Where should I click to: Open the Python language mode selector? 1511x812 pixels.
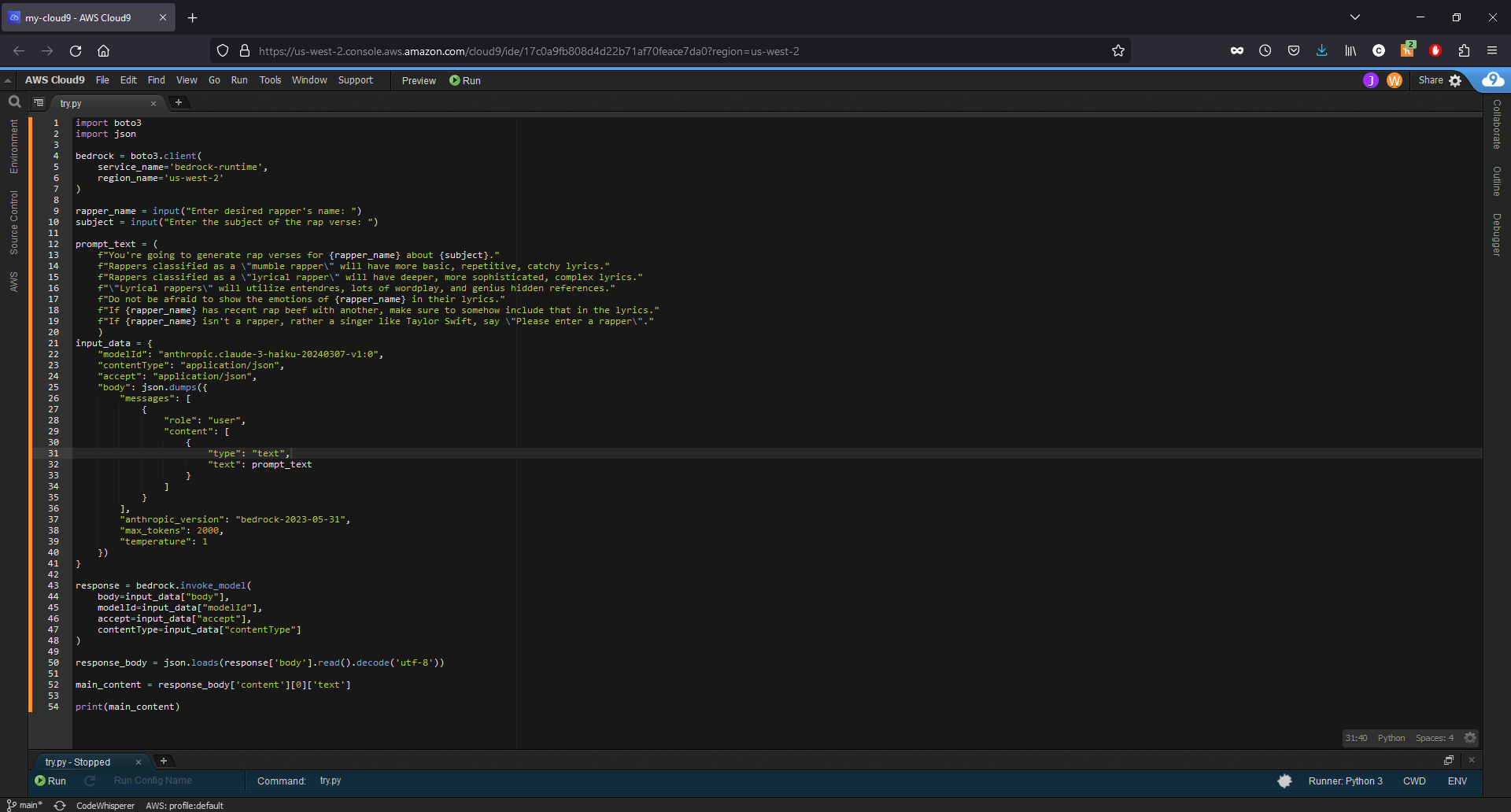pos(1391,738)
